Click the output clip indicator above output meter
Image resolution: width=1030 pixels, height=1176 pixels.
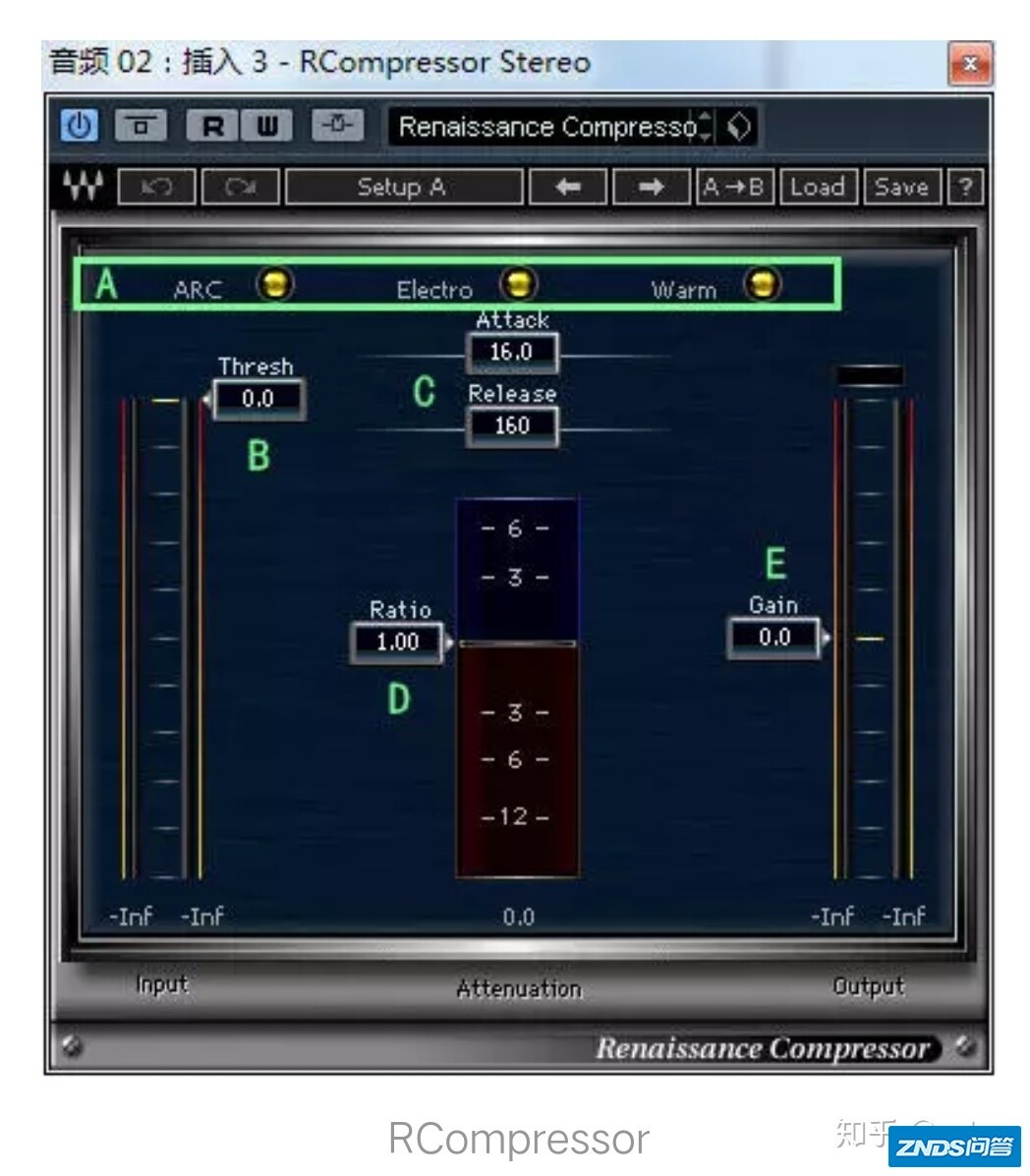[x=870, y=375]
